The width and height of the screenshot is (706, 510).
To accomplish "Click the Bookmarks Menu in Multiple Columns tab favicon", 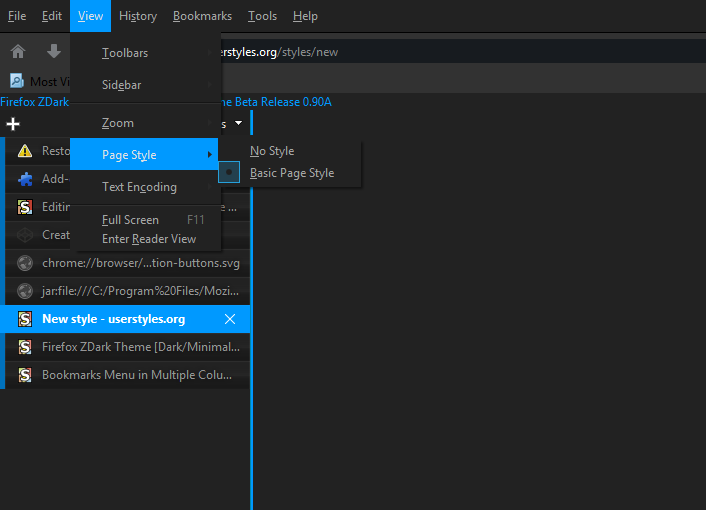I will tap(25, 375).
